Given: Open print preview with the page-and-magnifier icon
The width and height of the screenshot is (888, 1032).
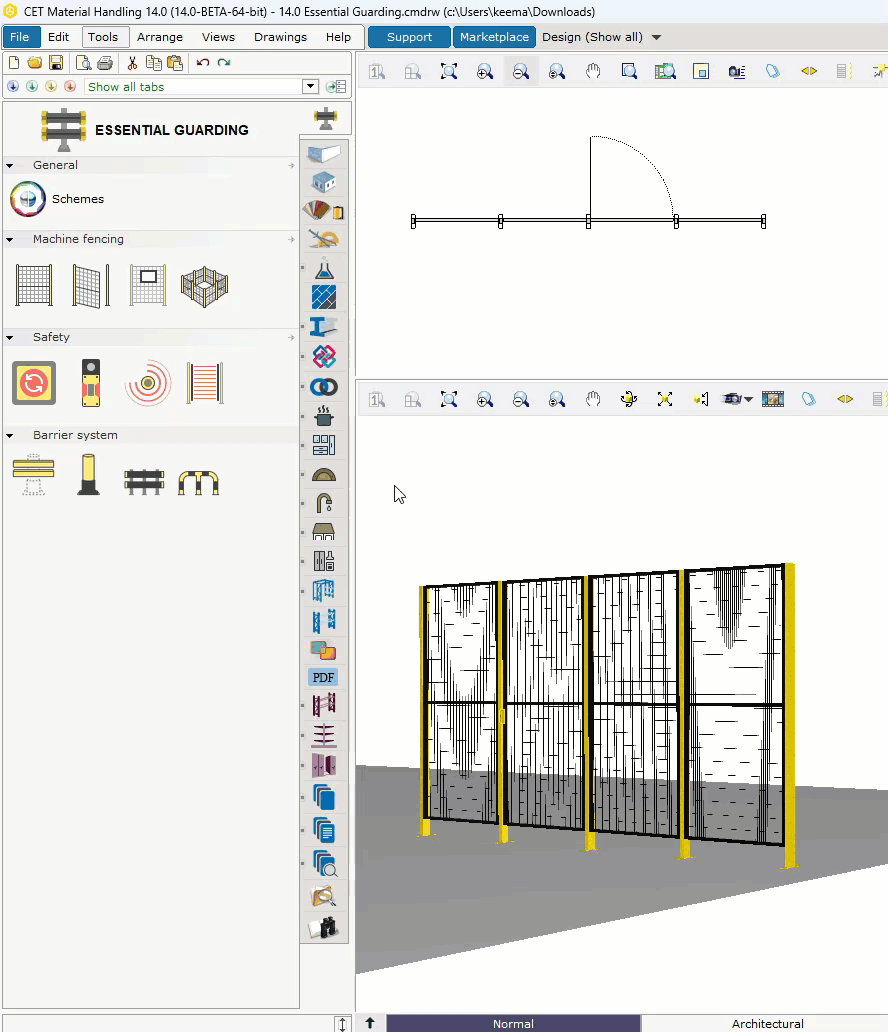Looking at the screenshot, I should (x=84, y=63).
